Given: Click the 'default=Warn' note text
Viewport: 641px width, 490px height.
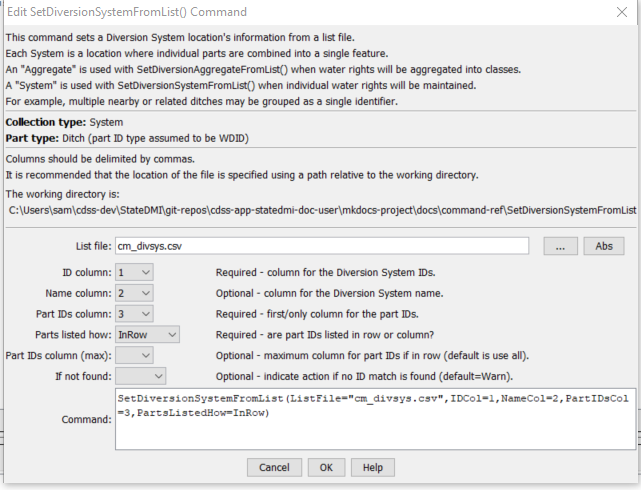Looking at the screenshot, I should tap(476, 376).
